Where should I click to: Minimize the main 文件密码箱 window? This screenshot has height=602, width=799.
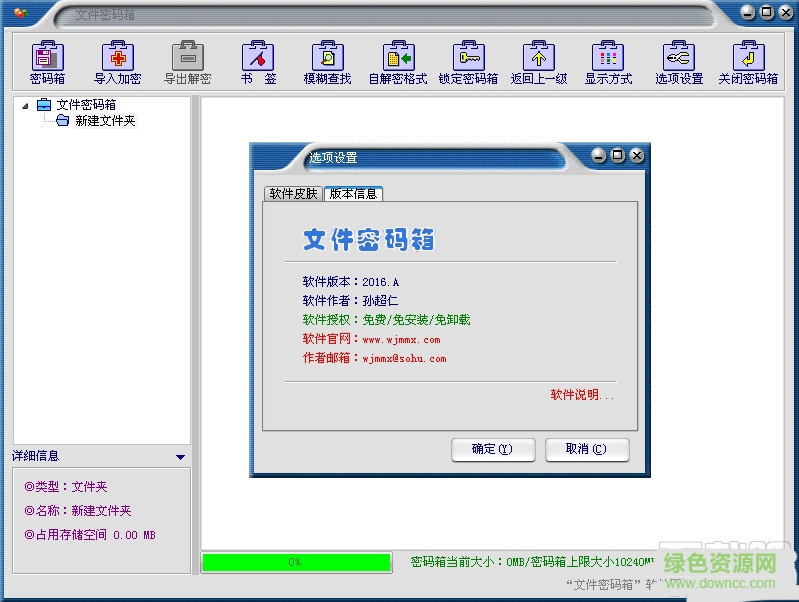(748, 12)
